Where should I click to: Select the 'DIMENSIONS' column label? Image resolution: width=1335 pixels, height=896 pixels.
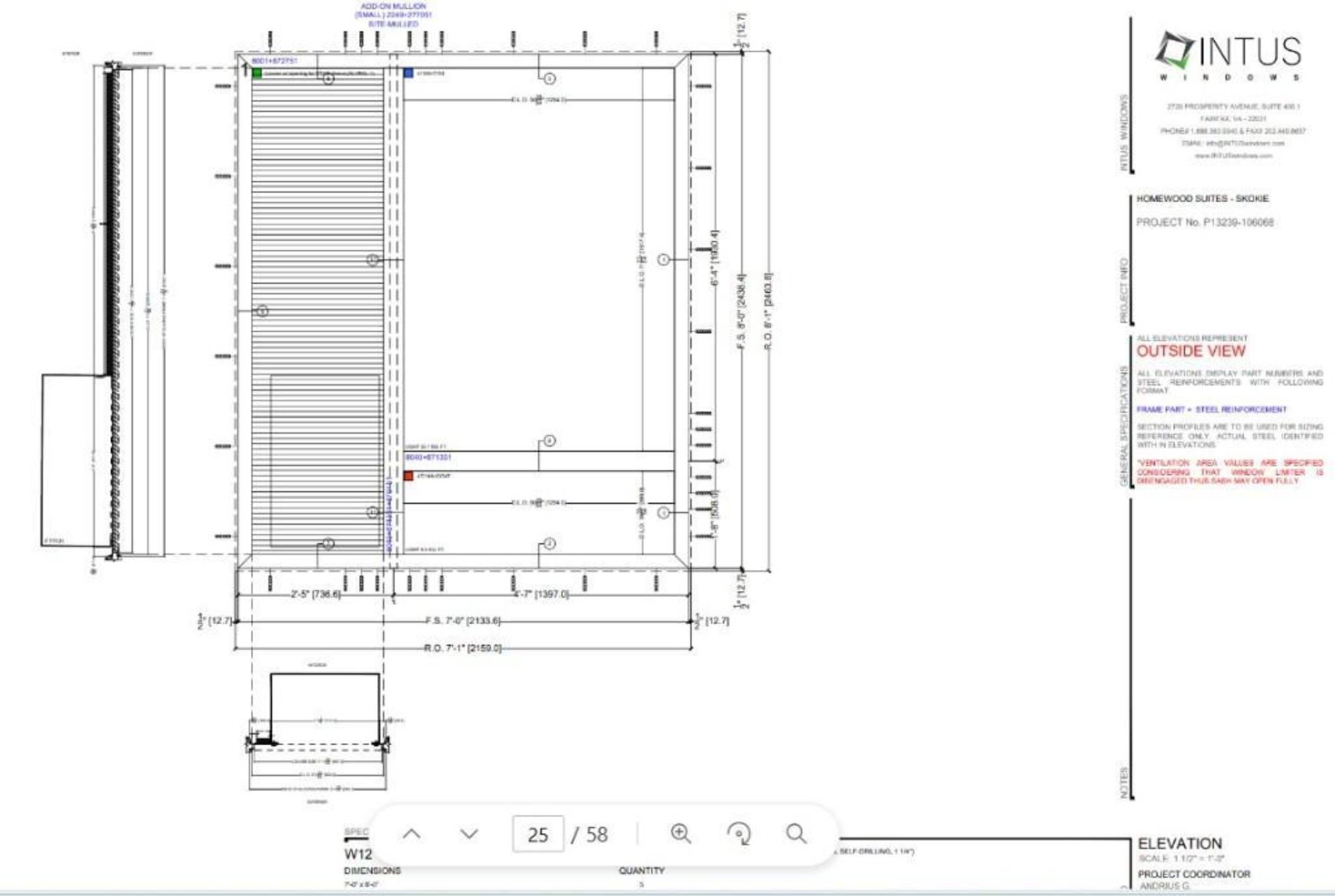[372, 870]
